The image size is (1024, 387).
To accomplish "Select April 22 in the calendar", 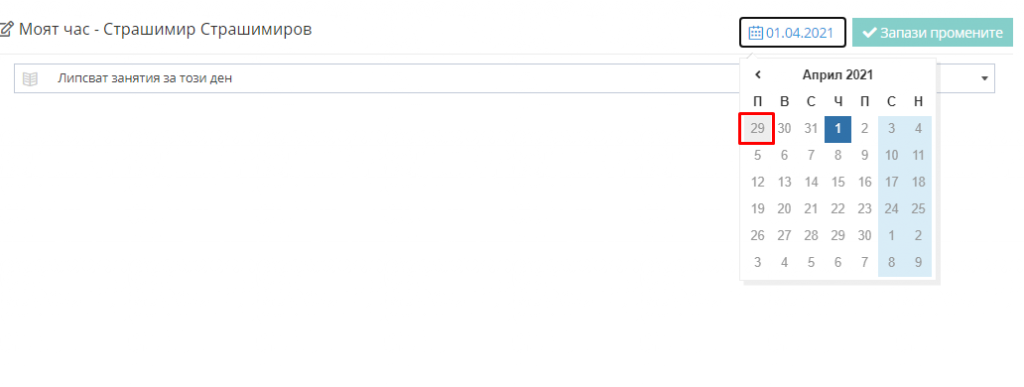I will click(838, 209).
